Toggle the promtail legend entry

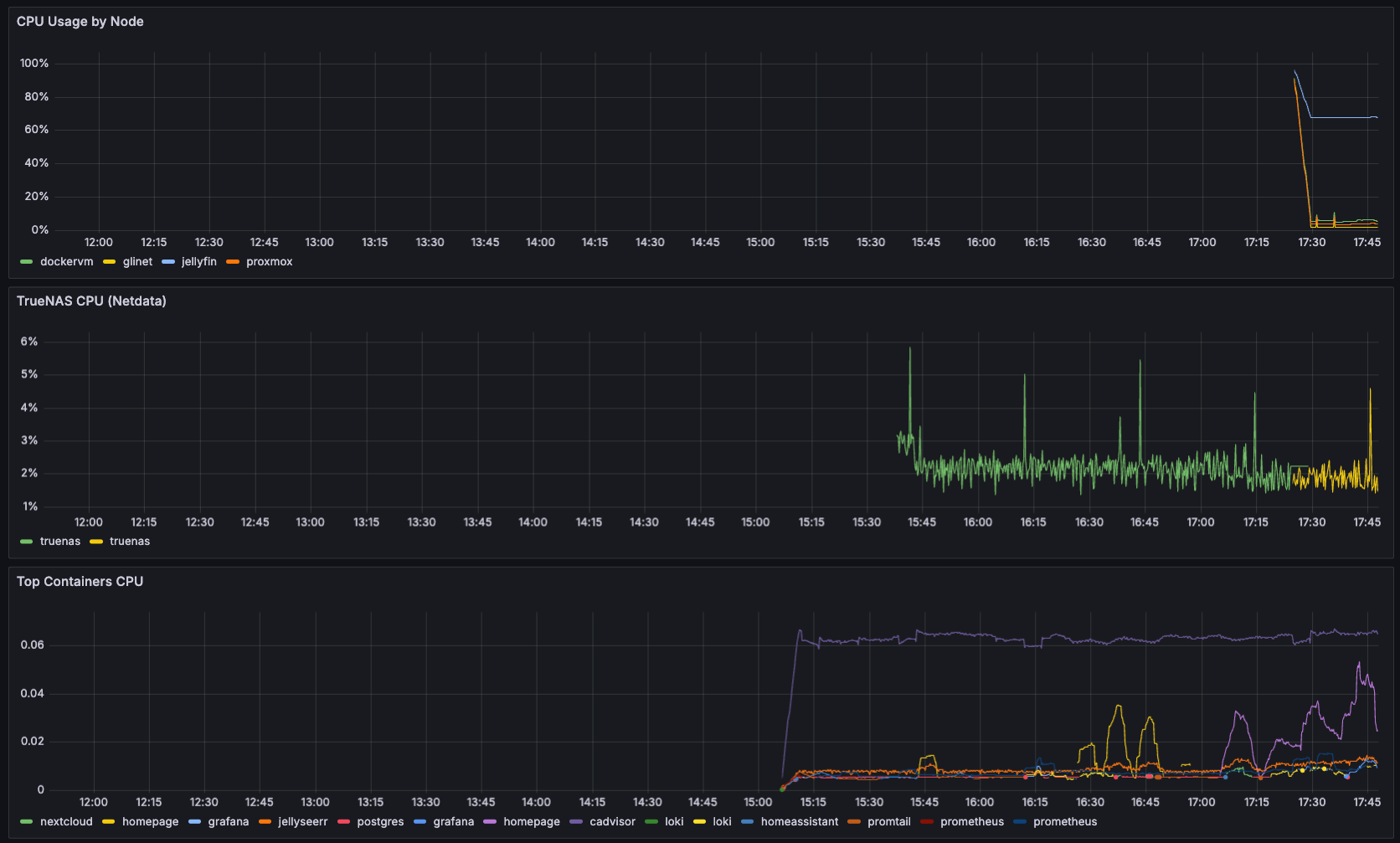[x=891, y=821]
